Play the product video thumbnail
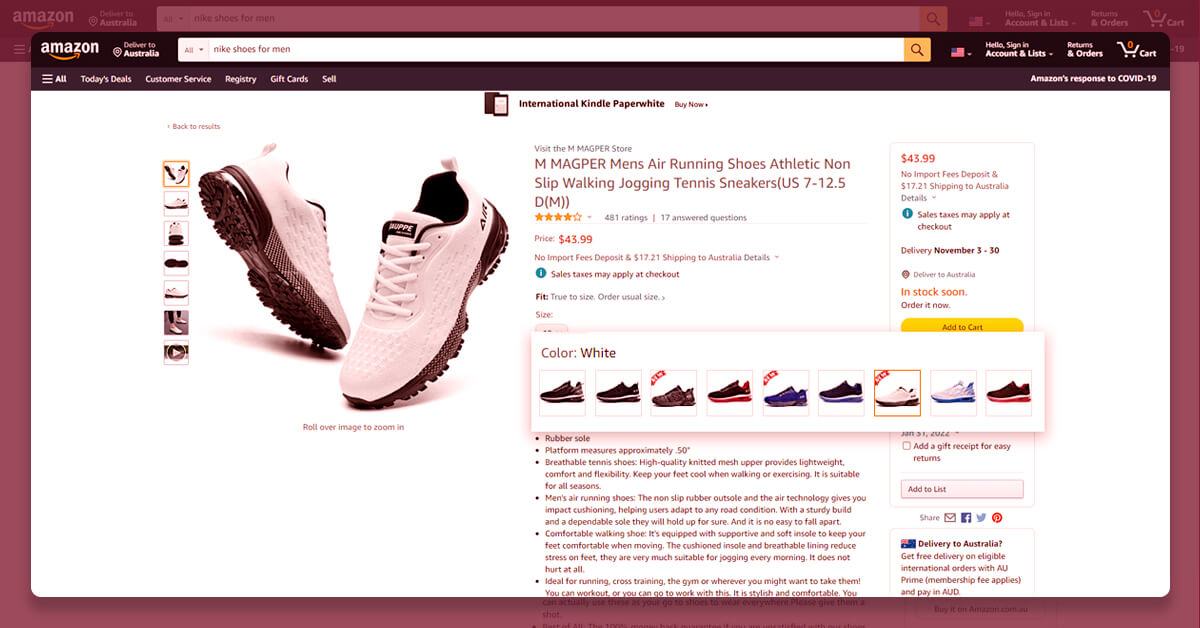Image resolution: width=1200 pixels, height=628 pixels. pos(176,352)
